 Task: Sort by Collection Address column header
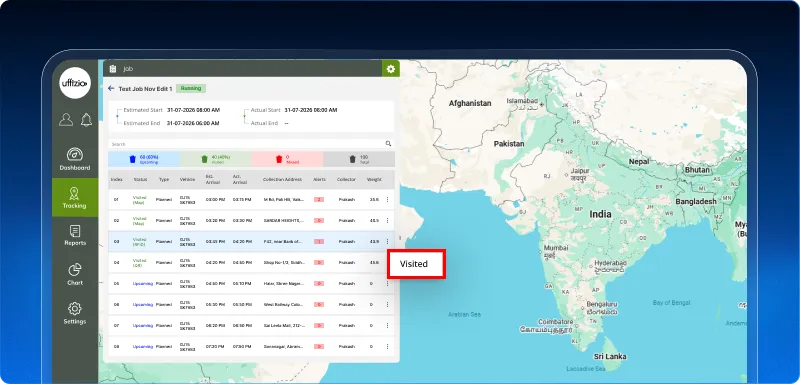282,180
